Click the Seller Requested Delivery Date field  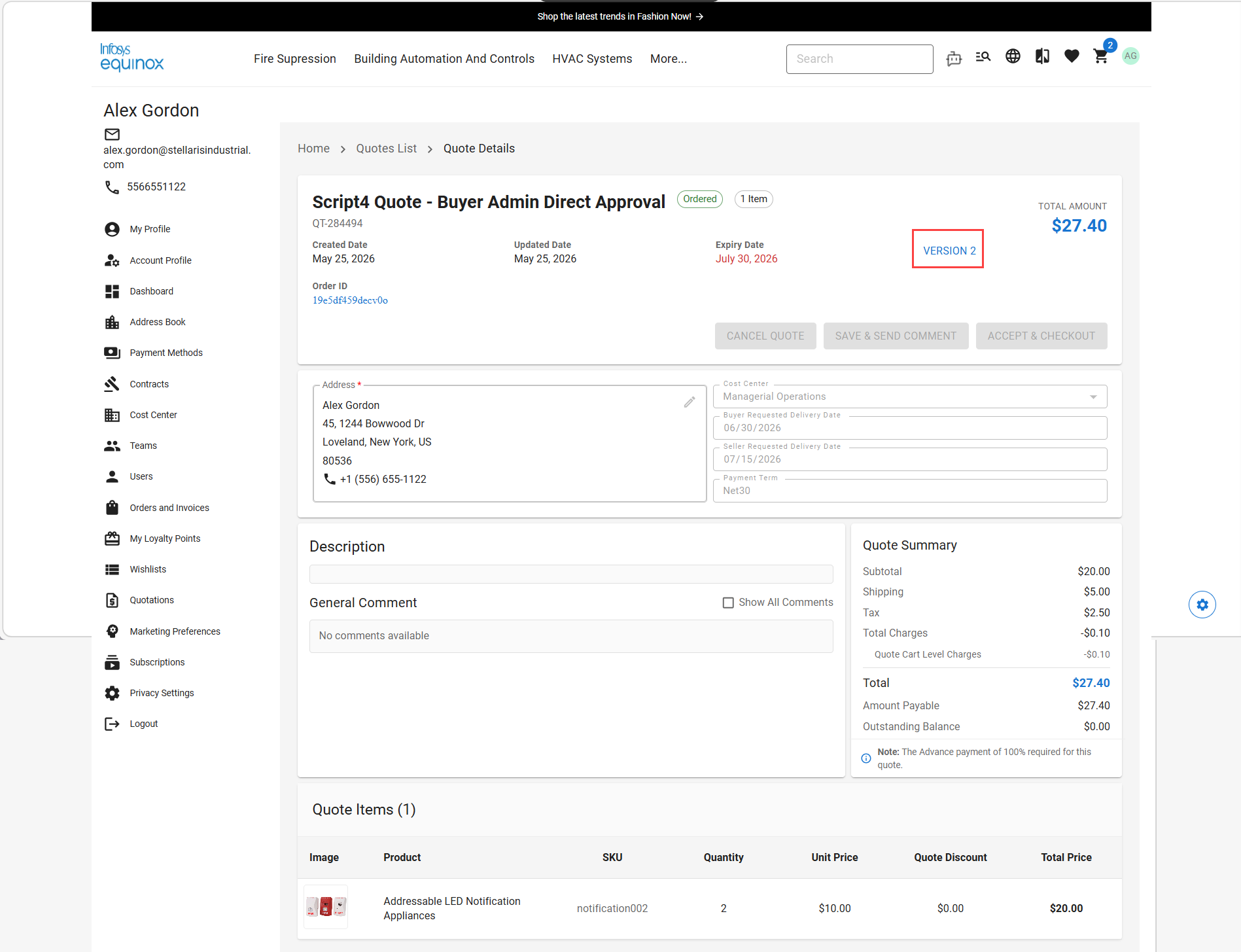[910, 459]
